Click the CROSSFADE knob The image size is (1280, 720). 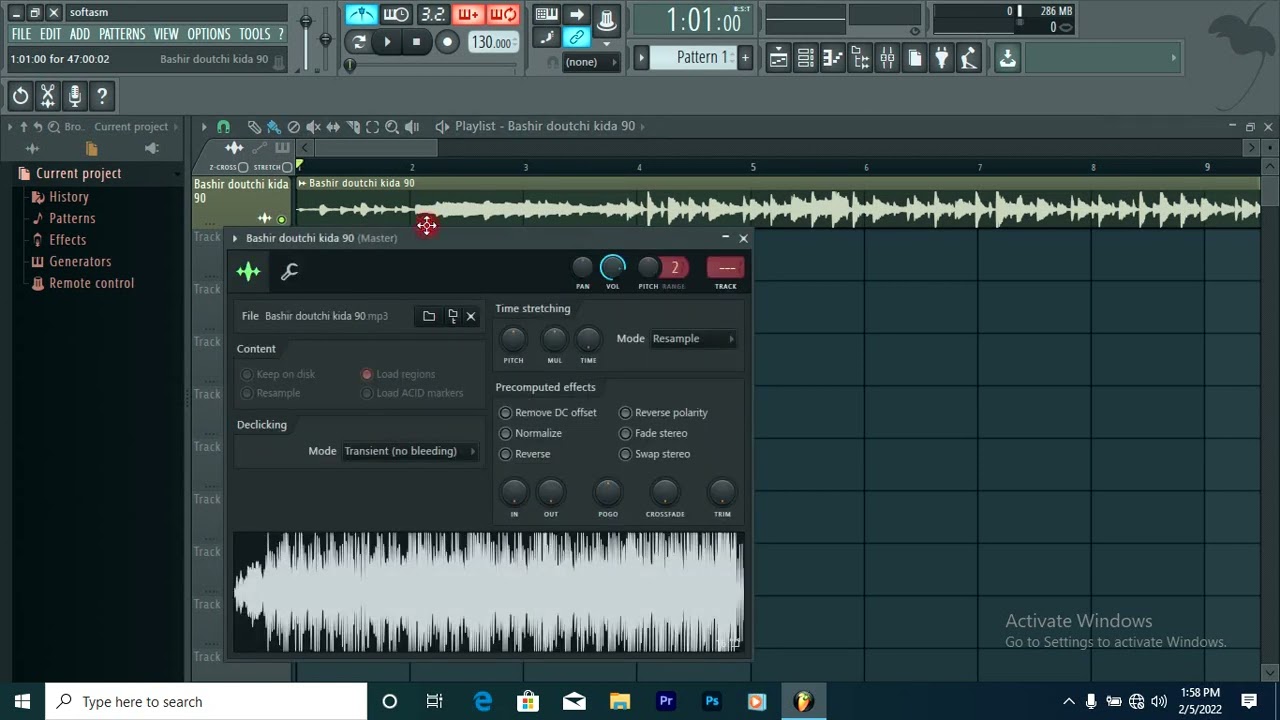[665, 492]
